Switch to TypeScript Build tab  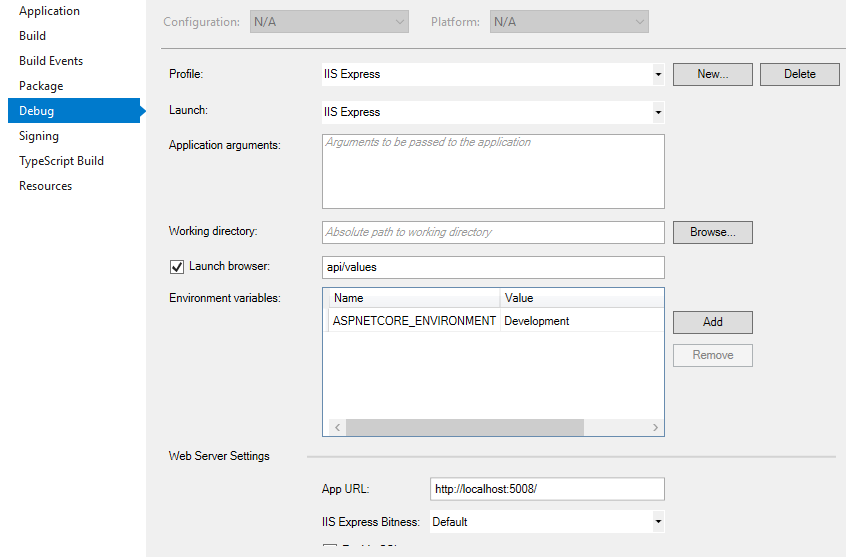pyautogui.click(x=61, y=161)
